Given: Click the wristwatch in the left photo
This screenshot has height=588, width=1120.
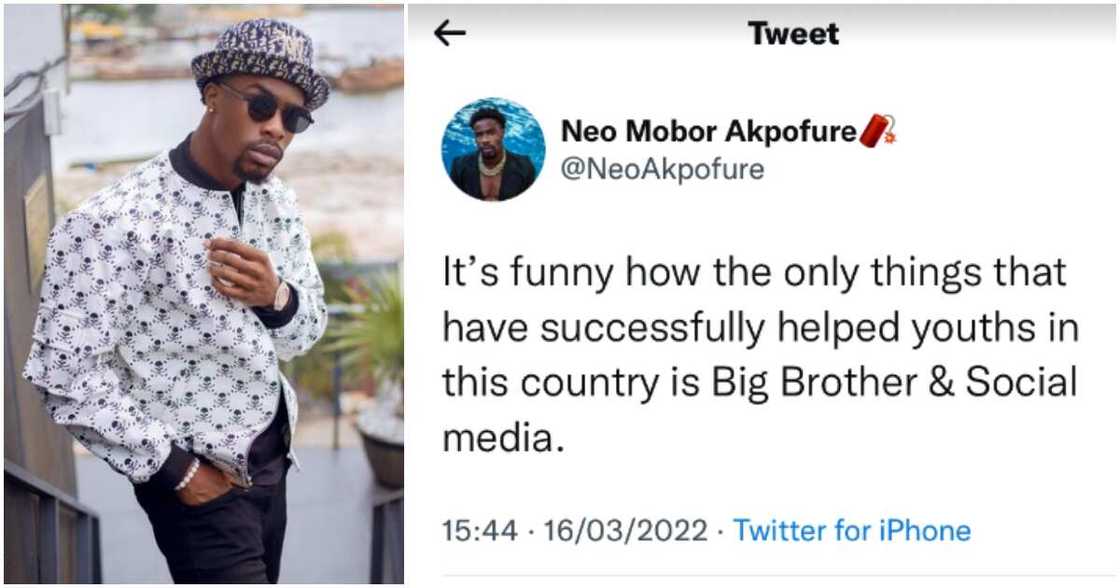Looking at the screenshot, I should tap(282, 295).
